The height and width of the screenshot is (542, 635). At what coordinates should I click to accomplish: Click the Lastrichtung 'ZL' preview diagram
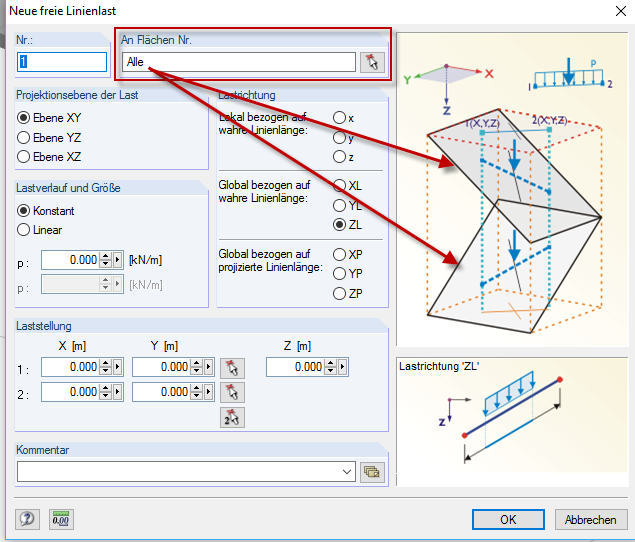512,421
